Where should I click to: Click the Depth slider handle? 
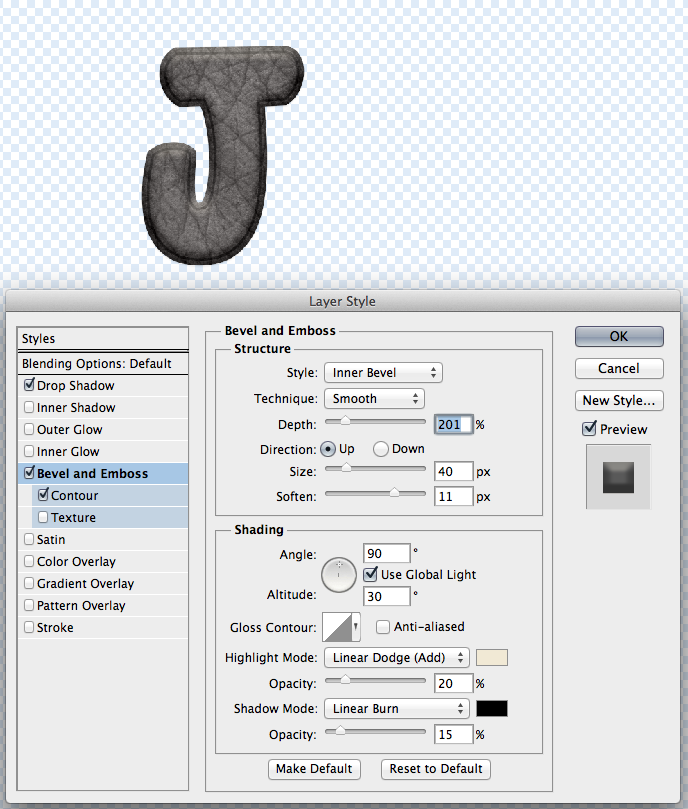click(345, 421)
